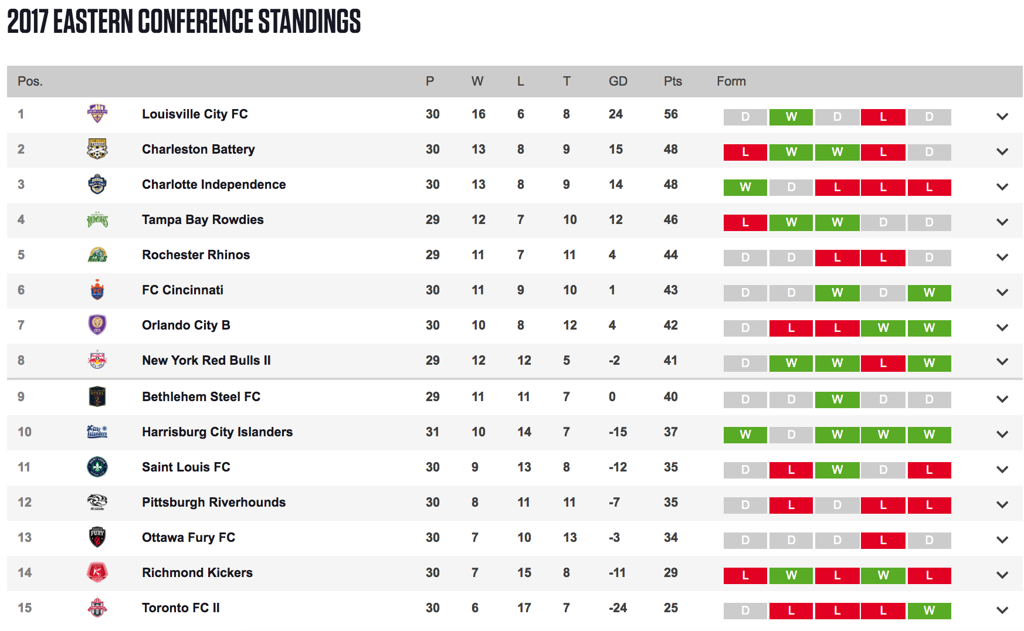Viewport: 1024px width, 631px height.
Task: Open the Pittsburgh Riverhounds team link
Action: pyautogui.click(x=214, y=502)
